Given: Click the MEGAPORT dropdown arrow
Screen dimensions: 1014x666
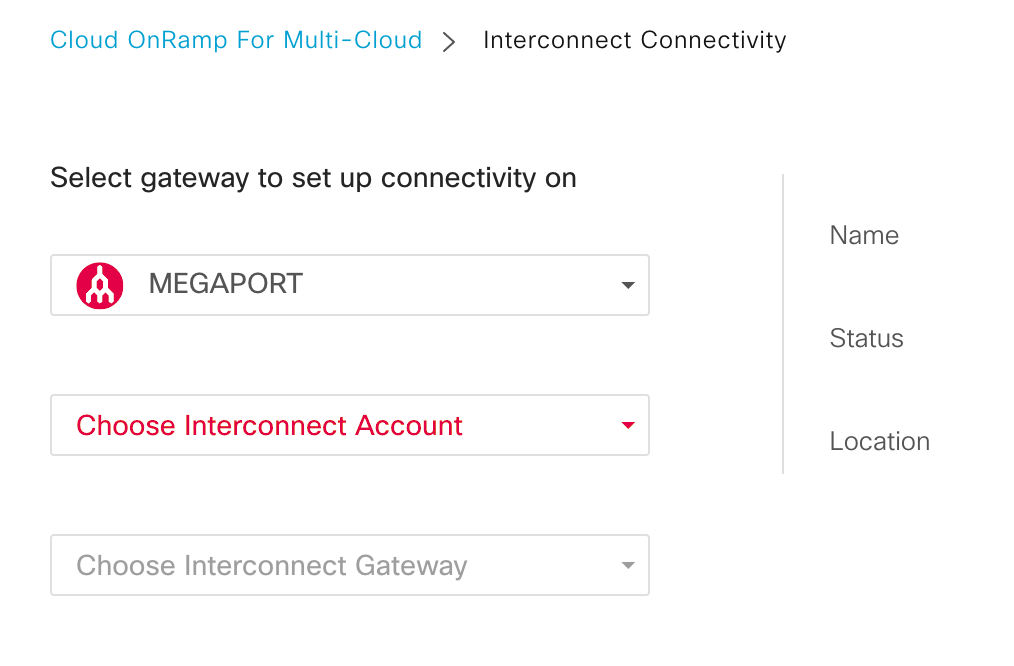Looking at the screenshot, I should pos(628,285).
